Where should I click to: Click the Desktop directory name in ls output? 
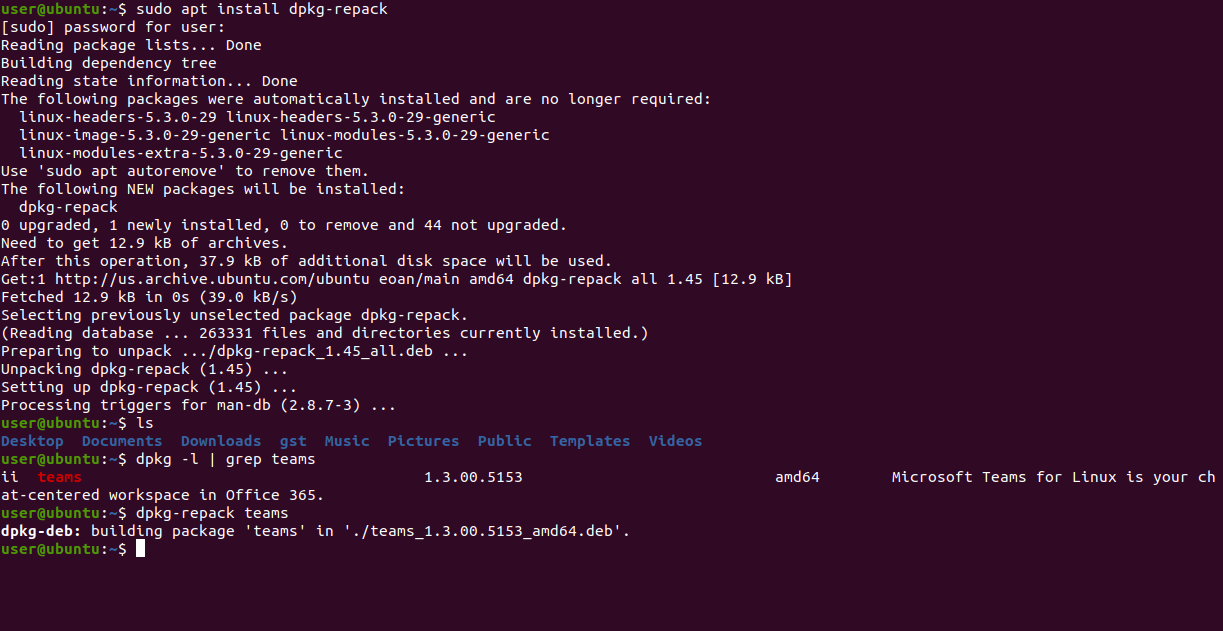pyautogui.click(x=32, y=441)
